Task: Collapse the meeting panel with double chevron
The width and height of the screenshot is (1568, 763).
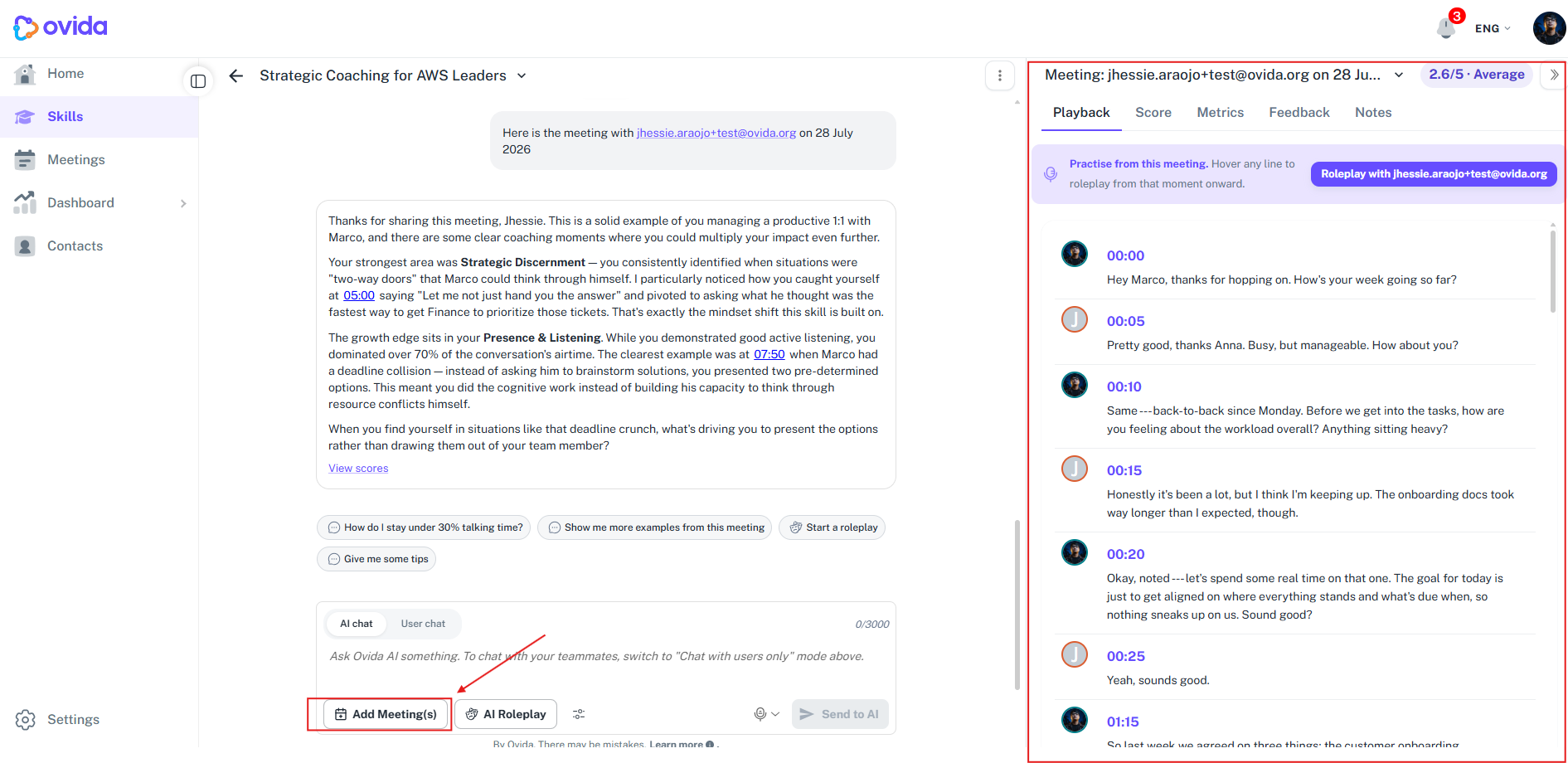Action: click(1554, 75)
